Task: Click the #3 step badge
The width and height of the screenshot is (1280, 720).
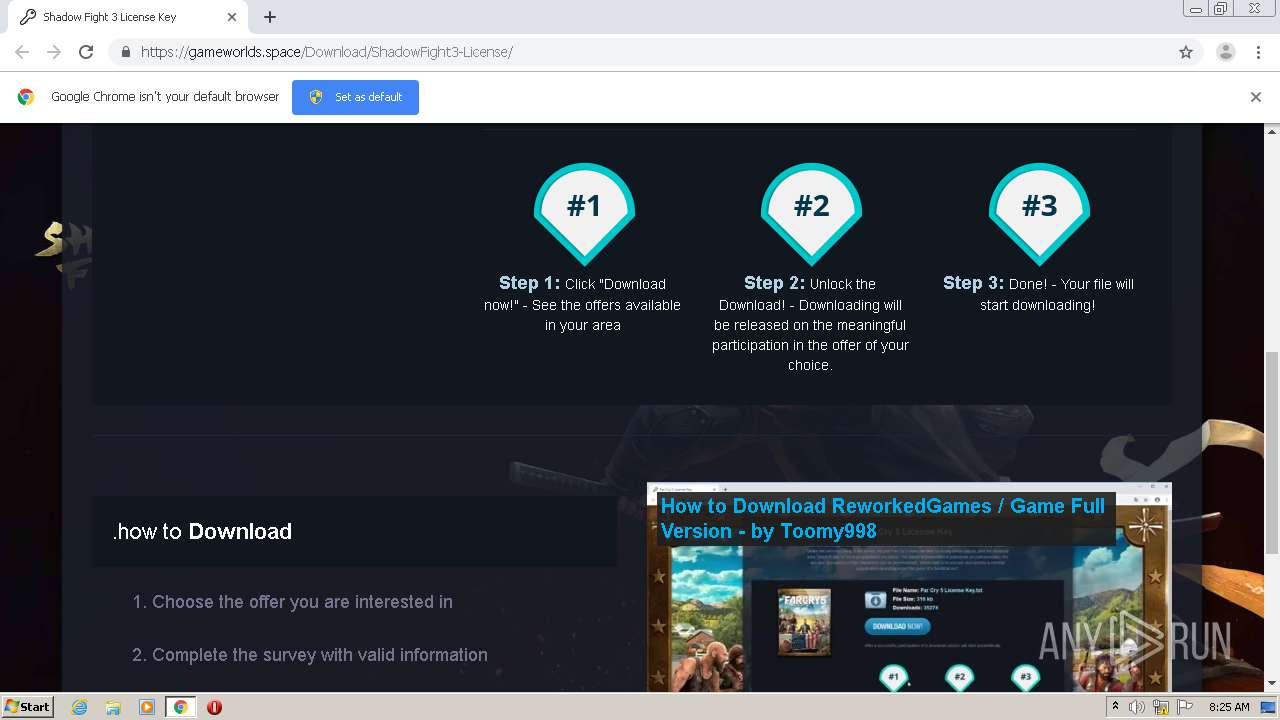Action: tap(1039, 212)
